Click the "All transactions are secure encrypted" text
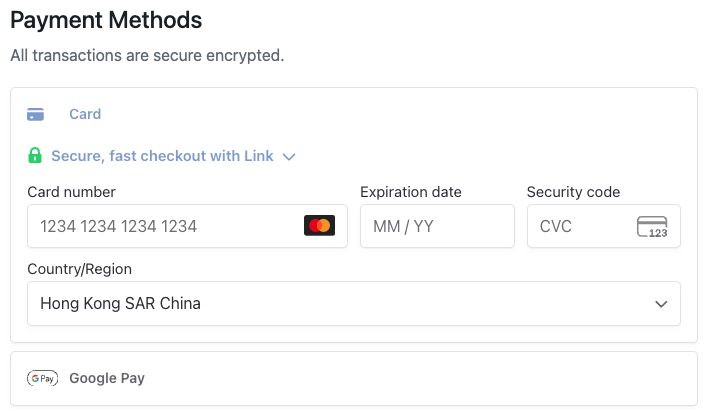 (147, 55)
